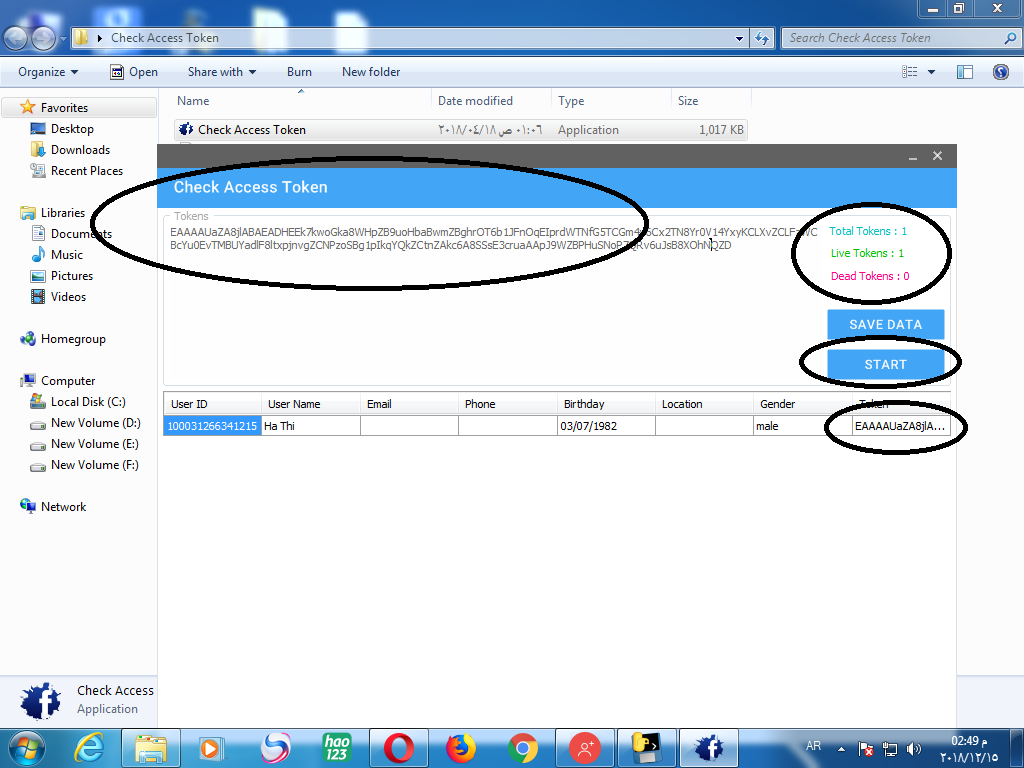Image resolution: width=1024 pixels, height=768 pixels.
Task: Click the START button
Action: coord(886,364)
